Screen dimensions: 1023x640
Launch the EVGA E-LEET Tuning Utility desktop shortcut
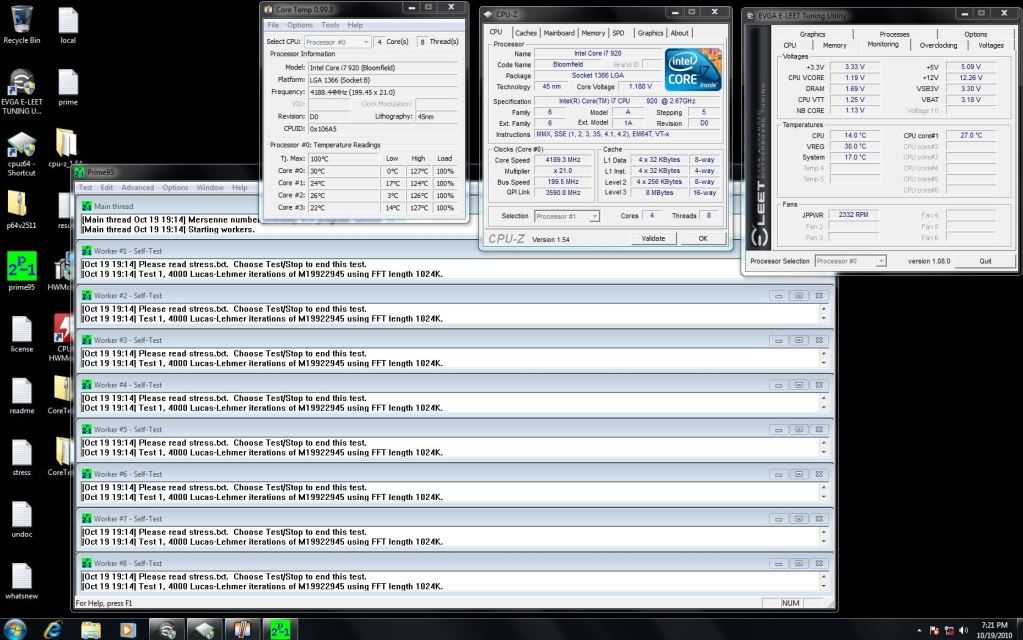[22, 91]
